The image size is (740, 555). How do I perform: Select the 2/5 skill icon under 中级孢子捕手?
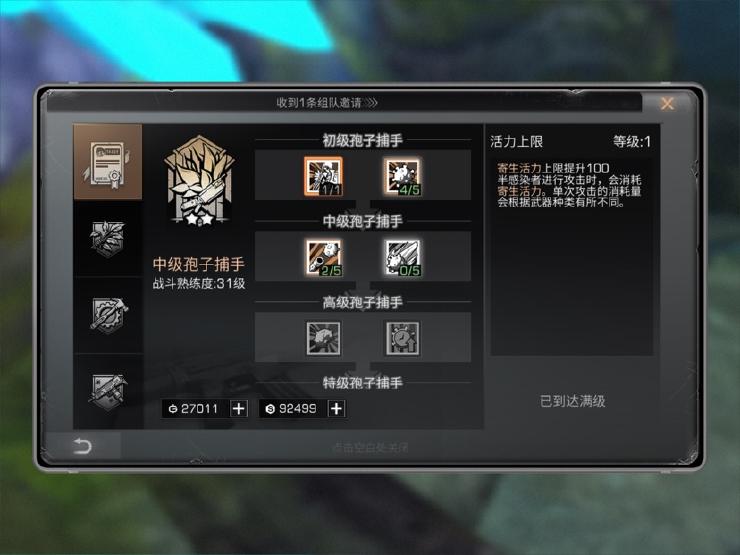pos(323,257)
